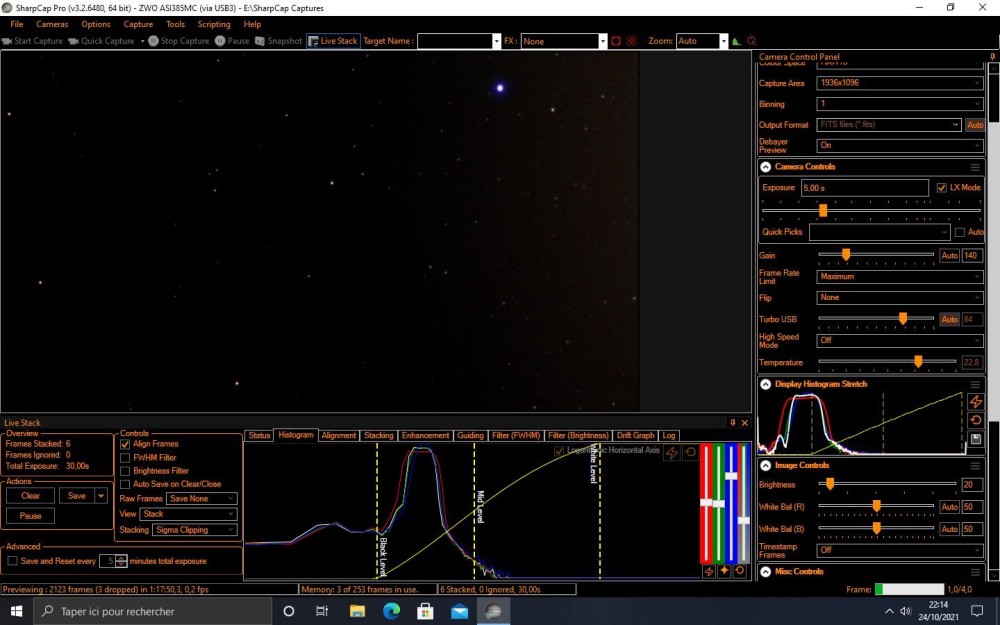Screen dimensions: 1000x625
Task: Open Image Controls section menu icon
Action: click(x=975, y=466)
